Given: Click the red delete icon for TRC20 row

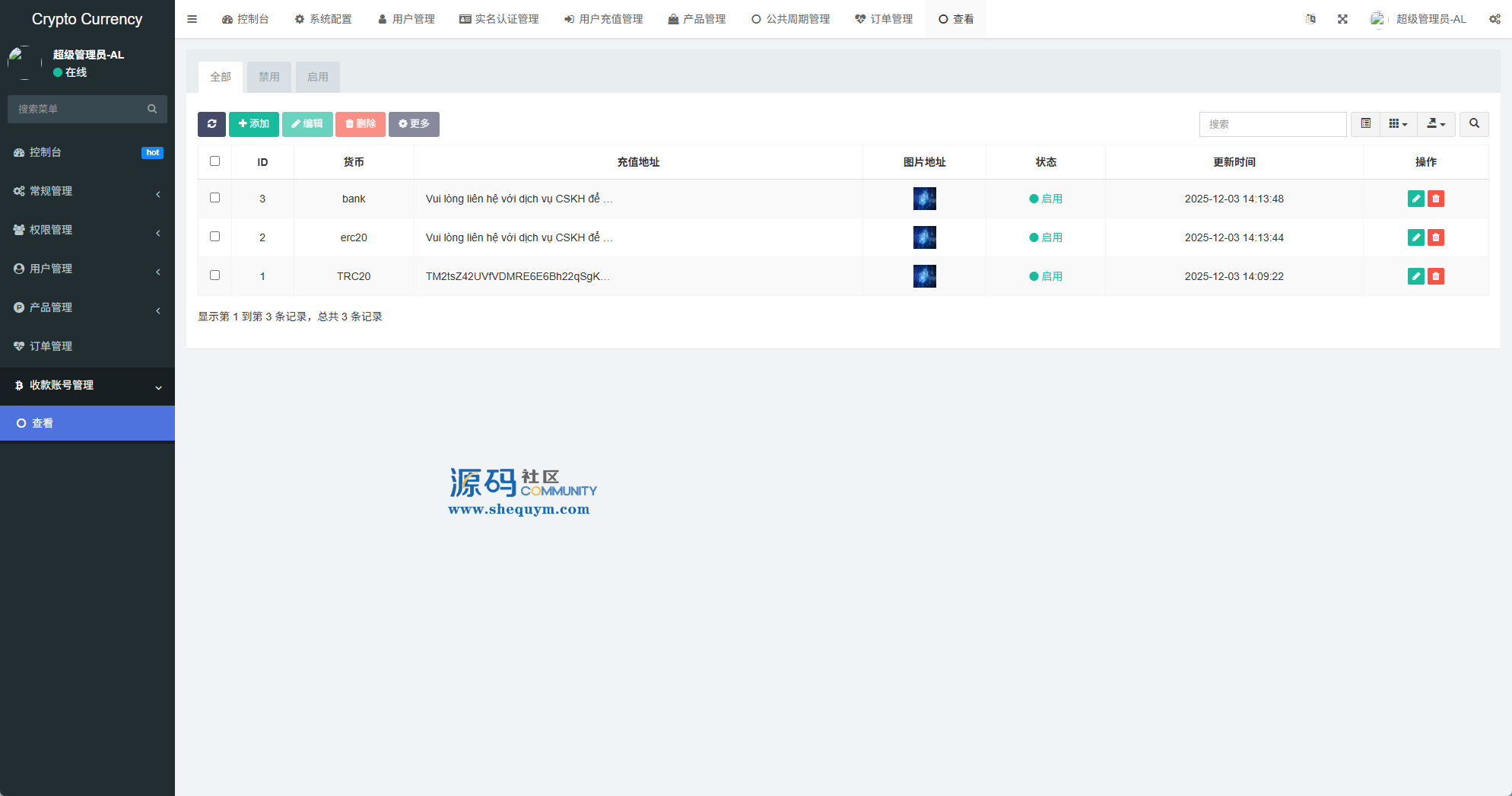Looking at the screenshot, I should click(x=1435, y=276).
